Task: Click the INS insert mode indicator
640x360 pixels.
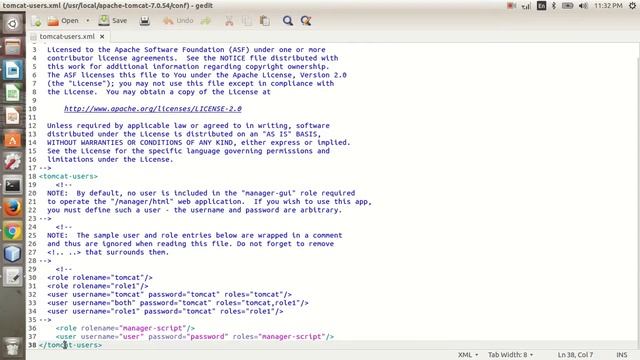Action: (622, 355)
